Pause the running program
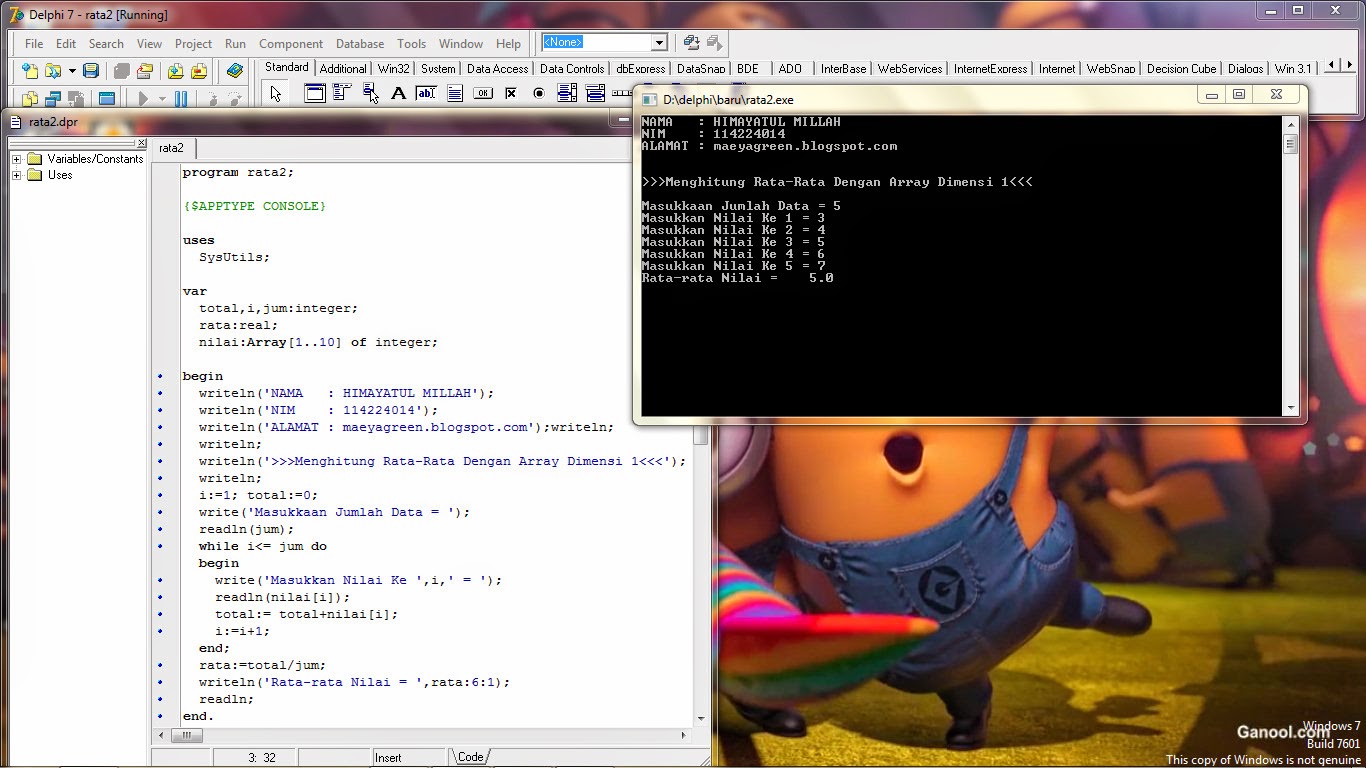The height and width of the screenshot is (768, 1366). pos(181,99)
